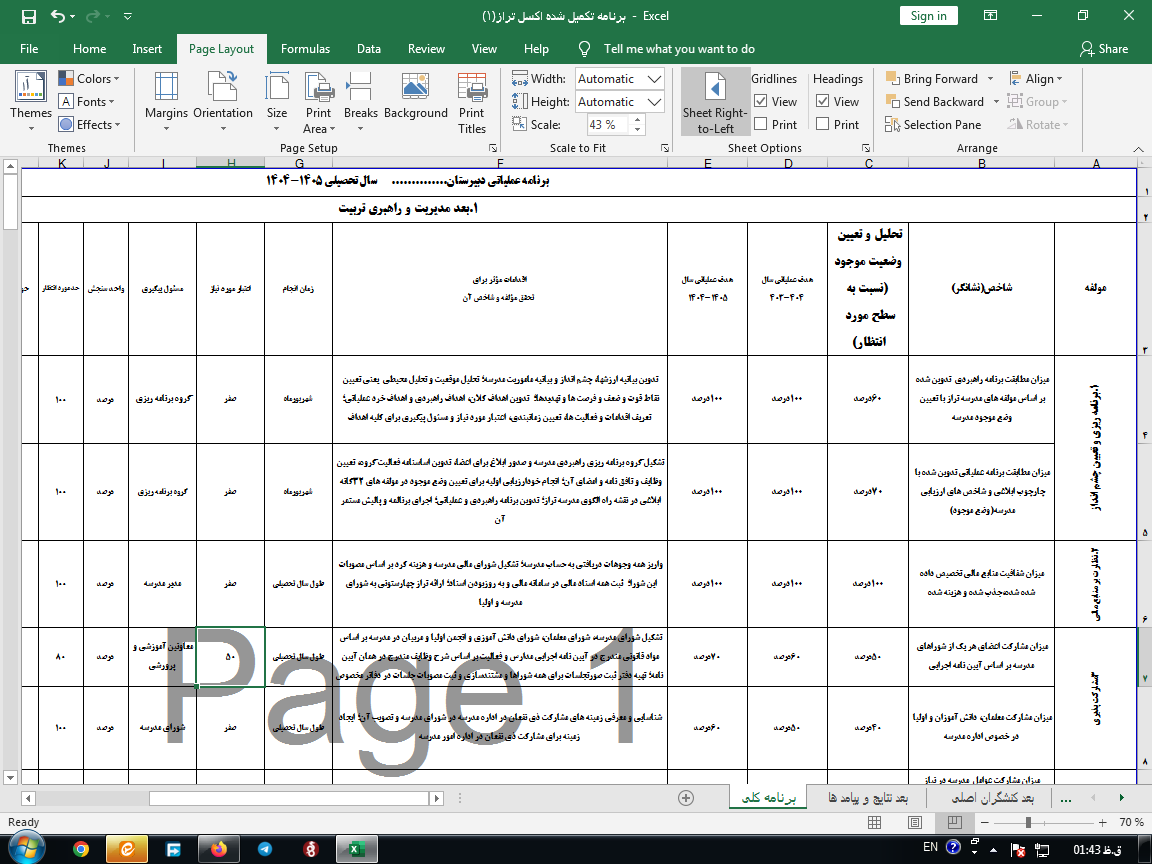Expand the Height Automatic dropdown

(655, 102)
